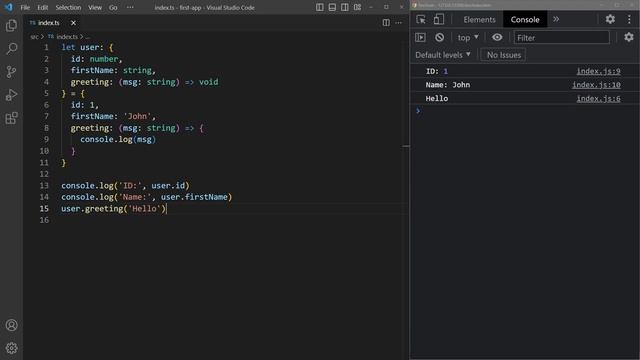This screenshot has height=360, width=640.
Task: Click the src breadcrumb
Action: [x=34, y=37]
